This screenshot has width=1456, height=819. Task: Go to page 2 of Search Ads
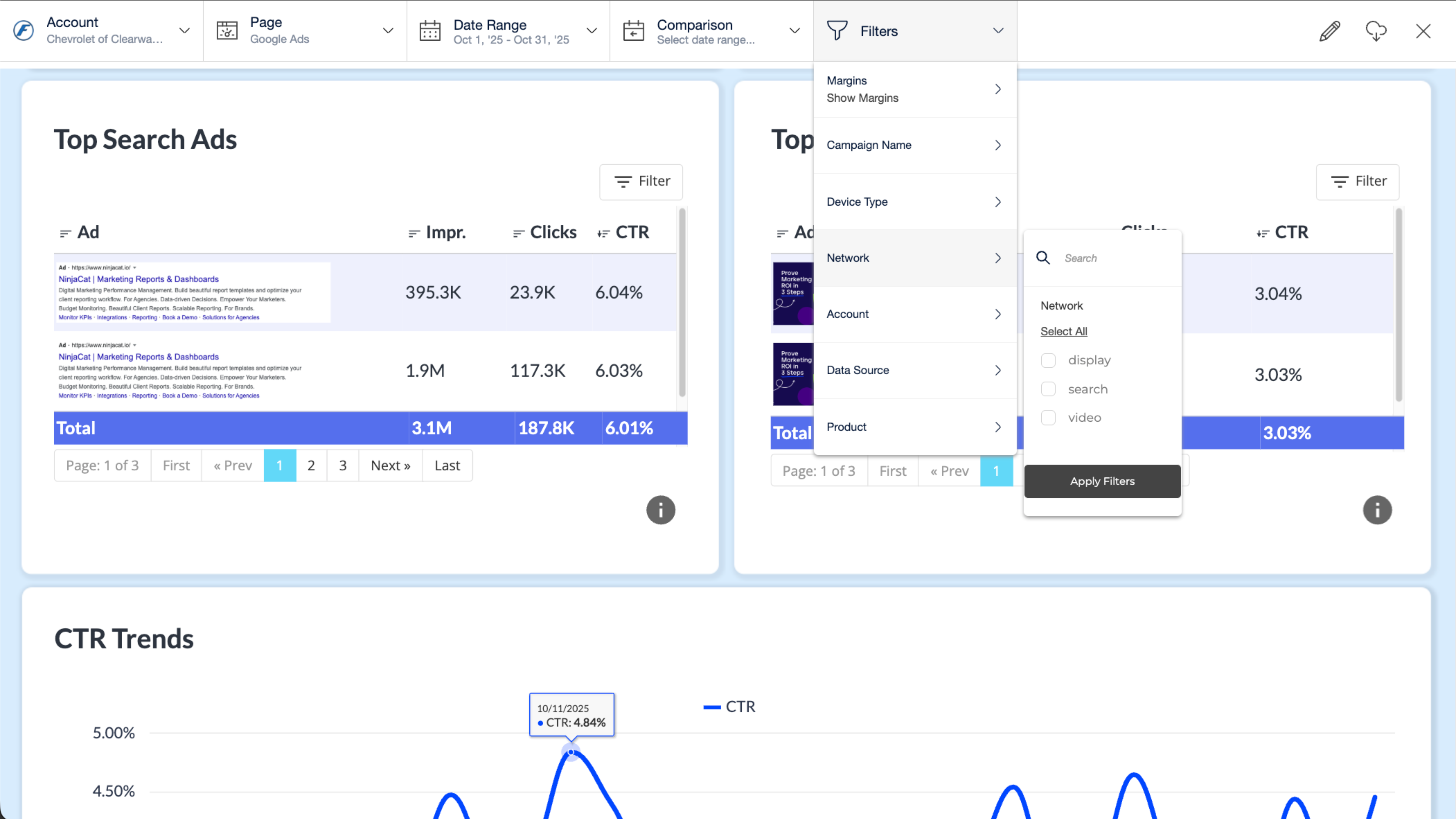pyautogui.click(x=311, y=465)
